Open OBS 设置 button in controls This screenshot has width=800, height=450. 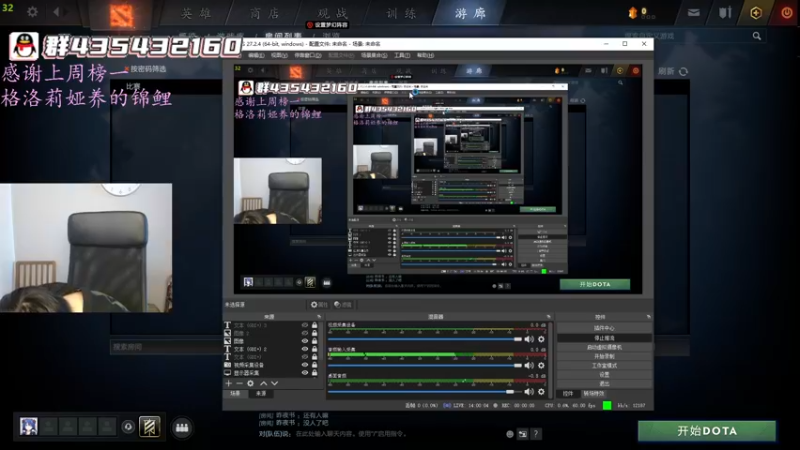pyautogui.click(x=605, y=374)
